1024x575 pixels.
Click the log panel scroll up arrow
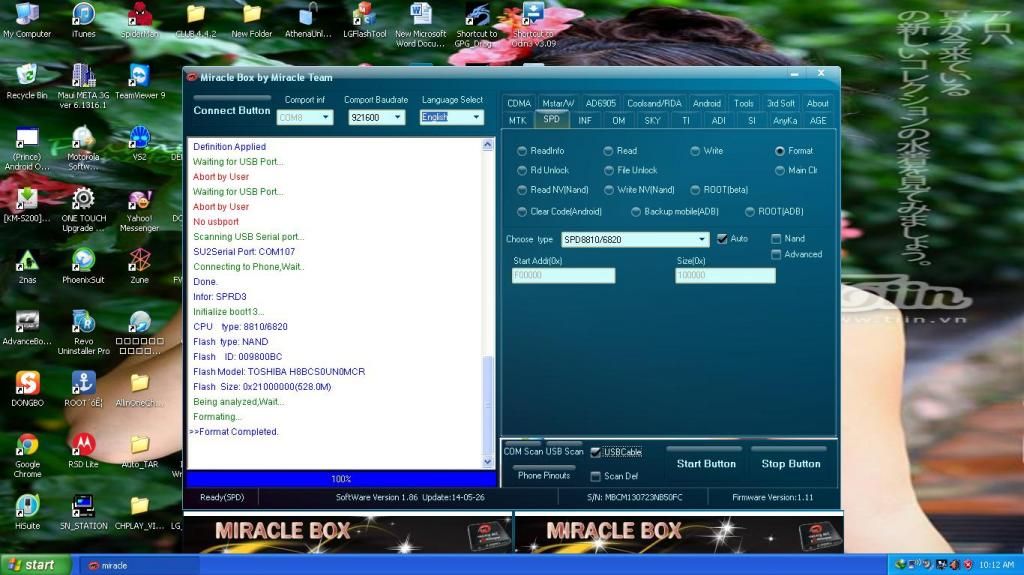tap(488, 145)
